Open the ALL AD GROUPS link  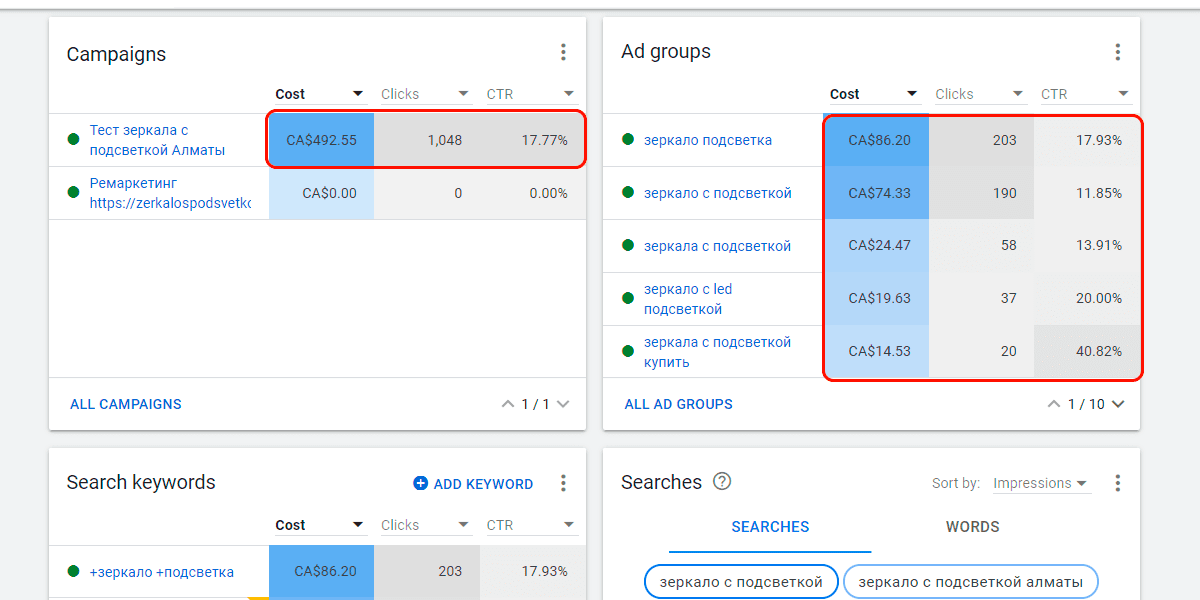(x=678, y=404)
